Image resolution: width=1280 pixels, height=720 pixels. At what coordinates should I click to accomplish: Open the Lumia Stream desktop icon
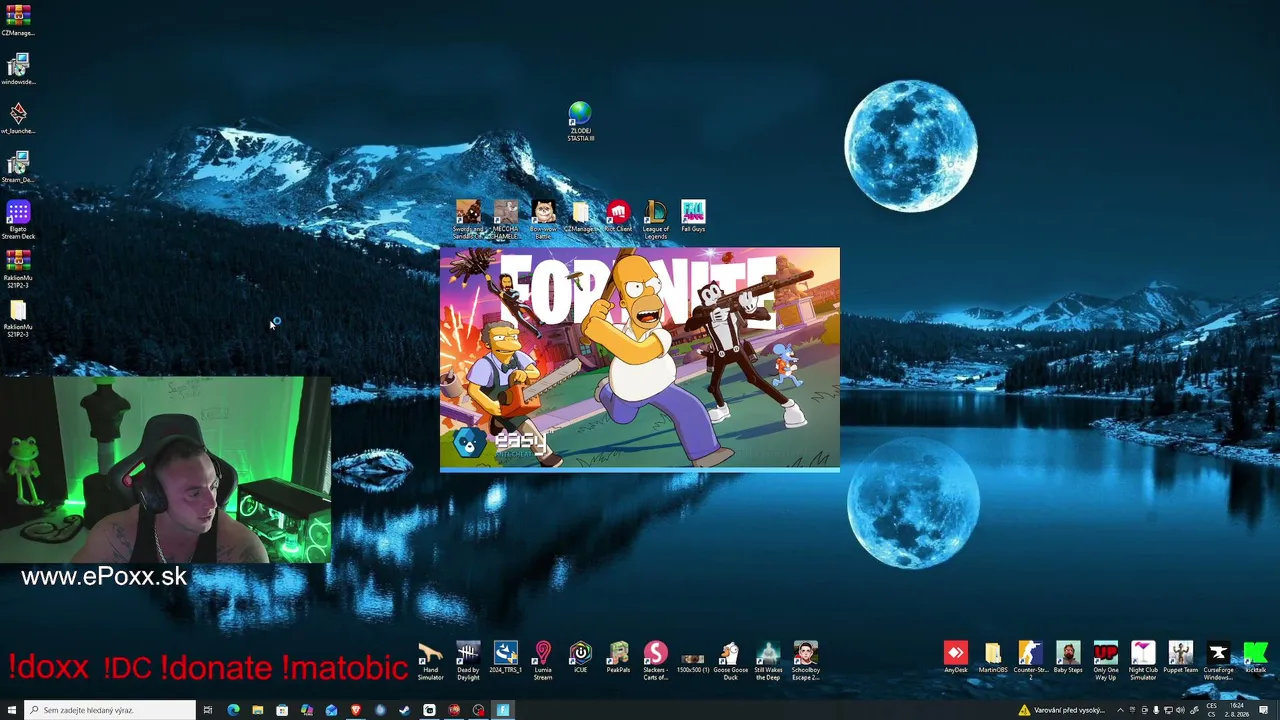click(543, 661)
